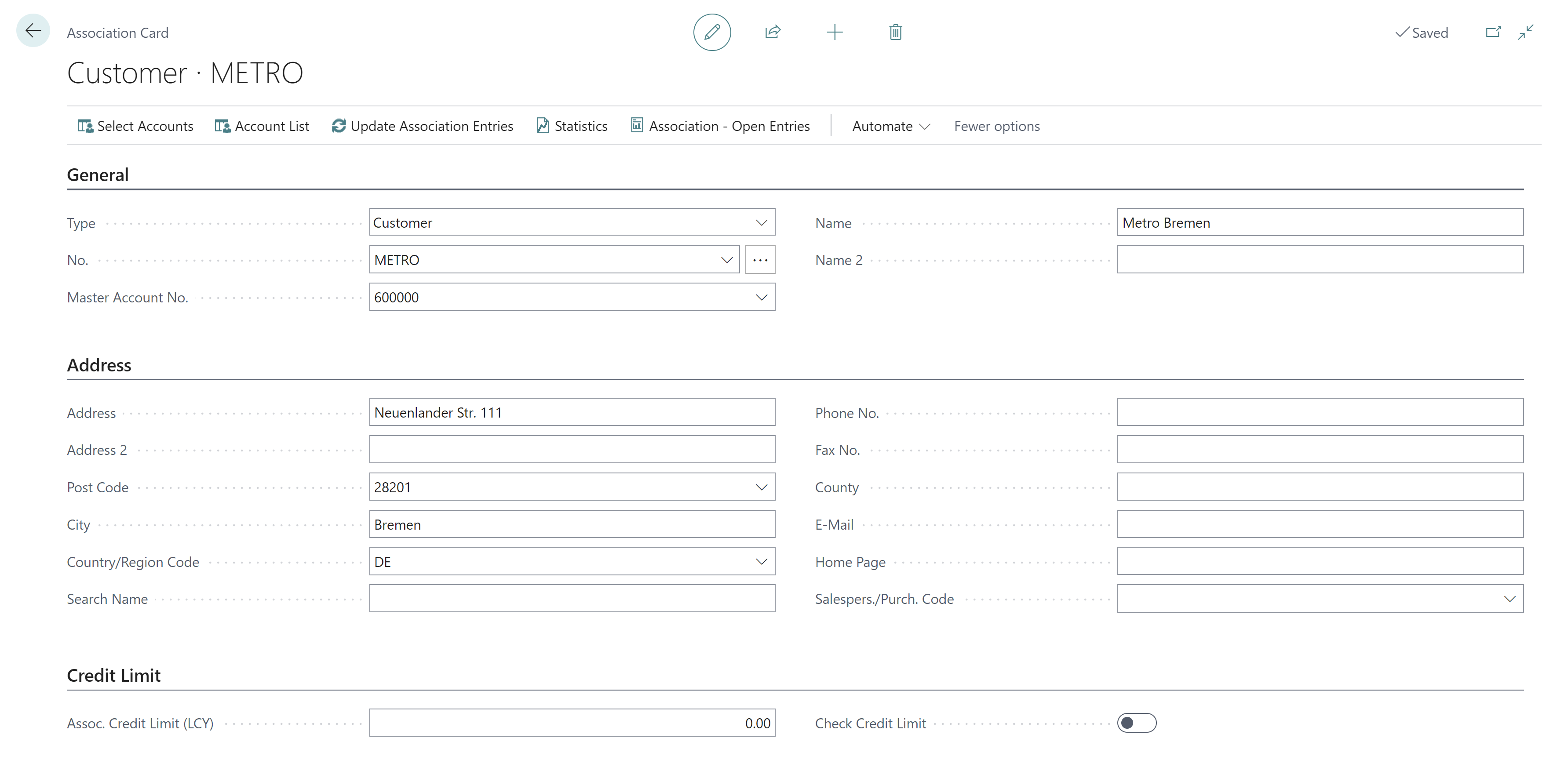
Task: Click the Saved status indicator
Action: tap(1421, 33)
